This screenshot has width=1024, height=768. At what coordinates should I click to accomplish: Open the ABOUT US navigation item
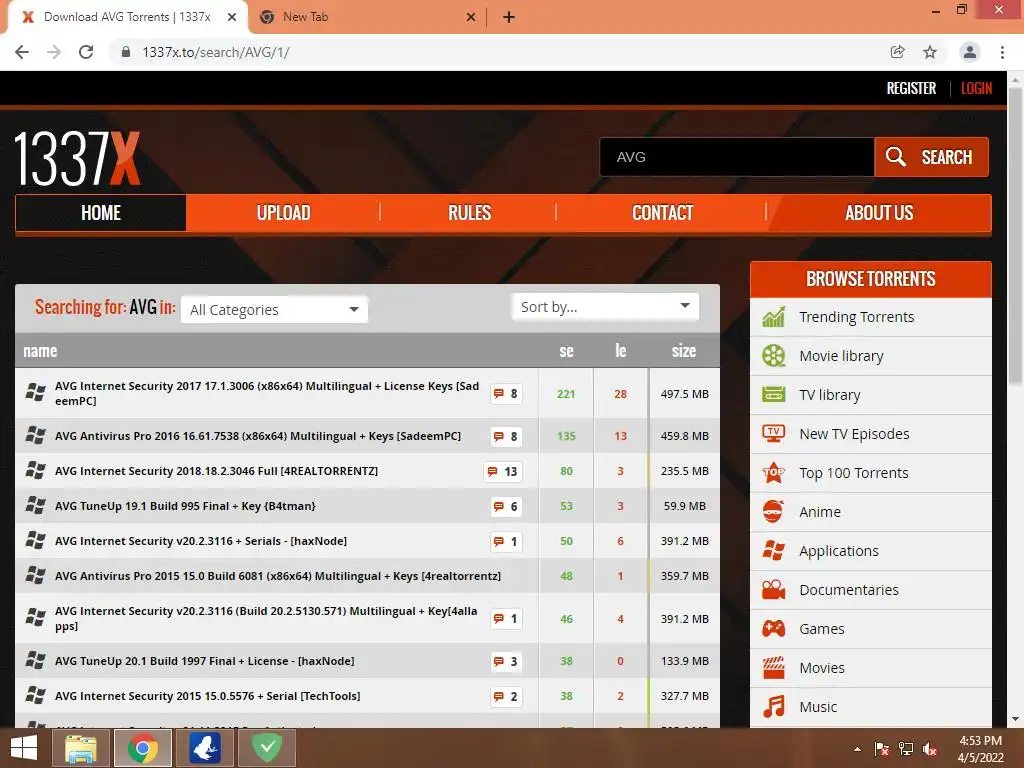tap(879, 213)
